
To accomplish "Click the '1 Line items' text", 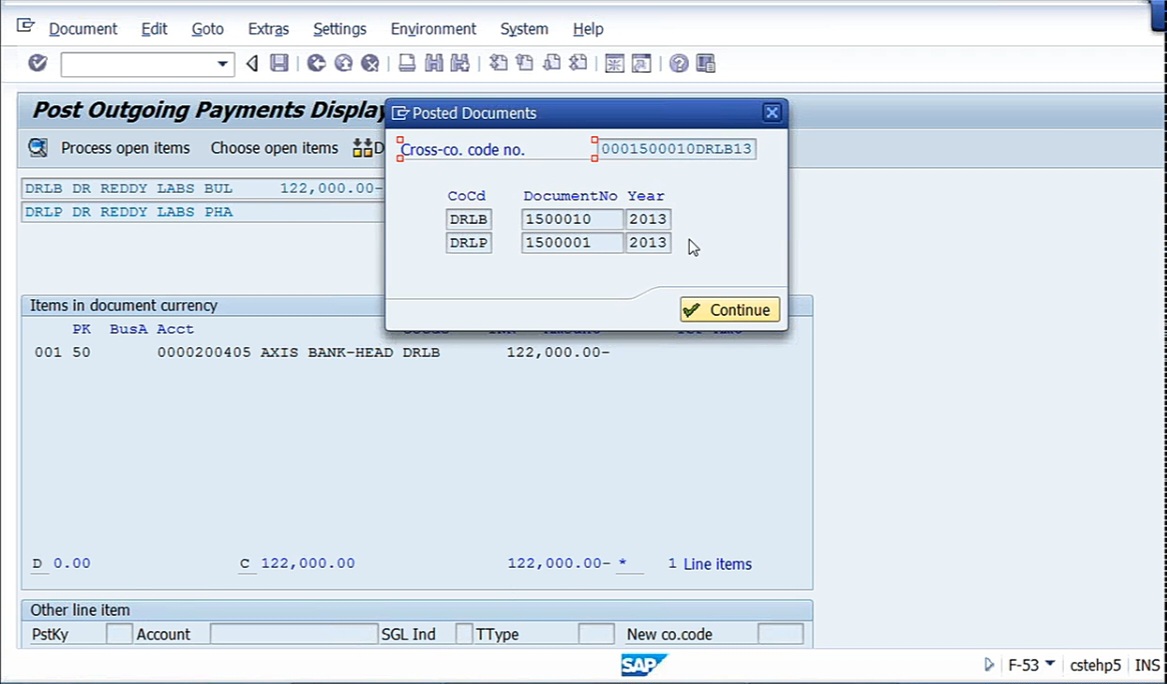I will coord(709,564).
